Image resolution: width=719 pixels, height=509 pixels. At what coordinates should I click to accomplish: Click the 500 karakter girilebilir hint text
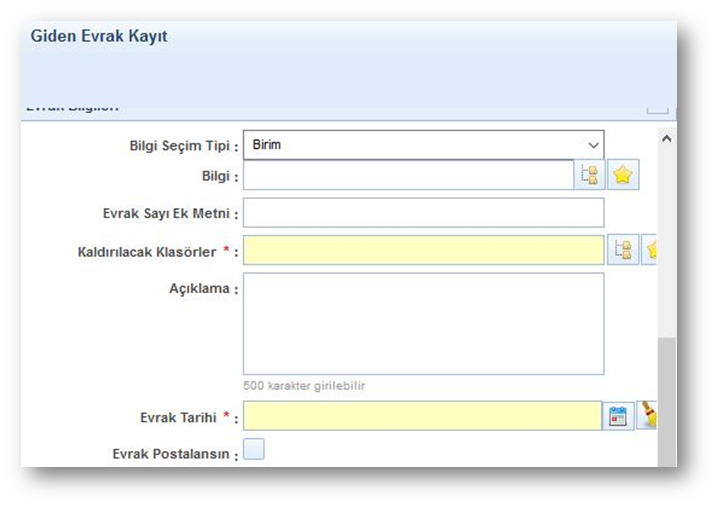(304, 385)
